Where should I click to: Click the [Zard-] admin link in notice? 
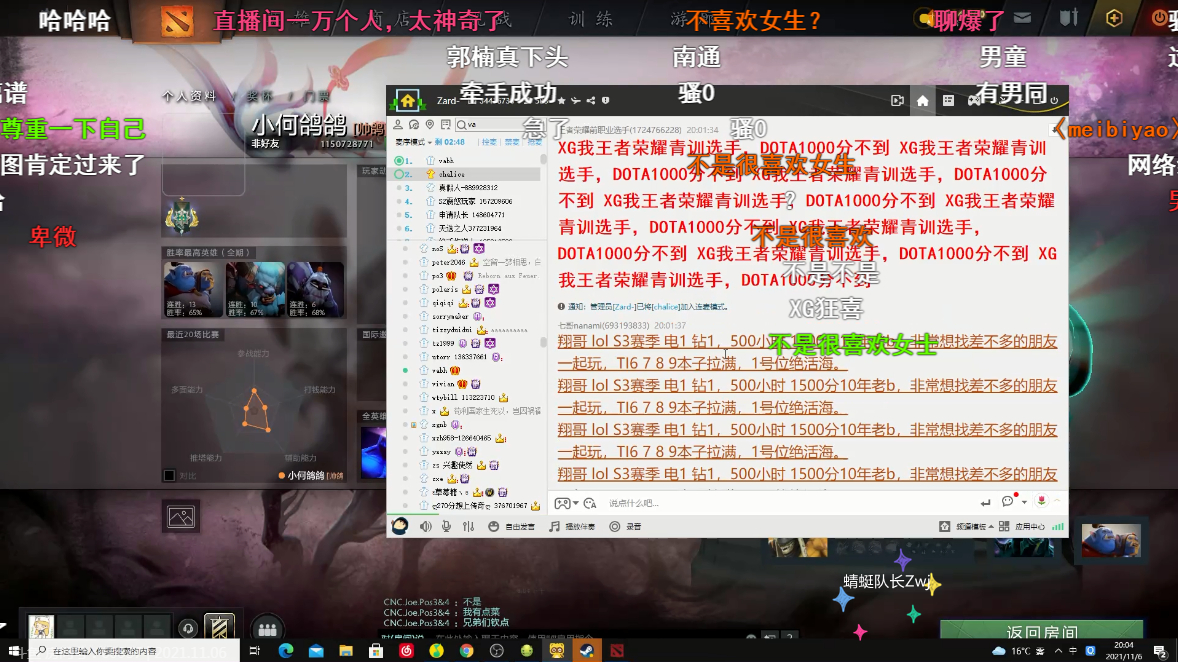624,307
